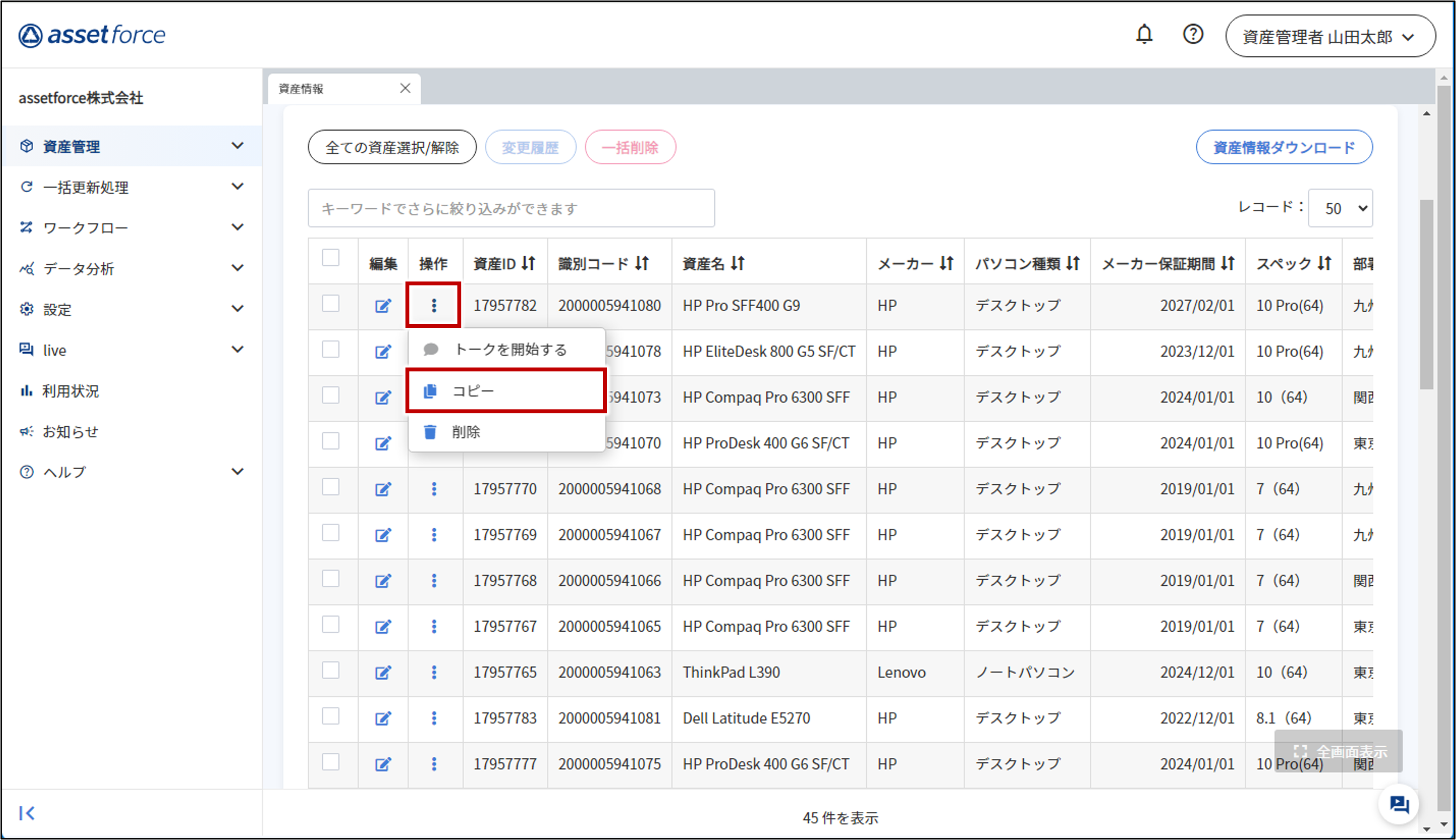Sort by 識別コード column
This screenshot has height=840, width=1456.
pos(642,264)
